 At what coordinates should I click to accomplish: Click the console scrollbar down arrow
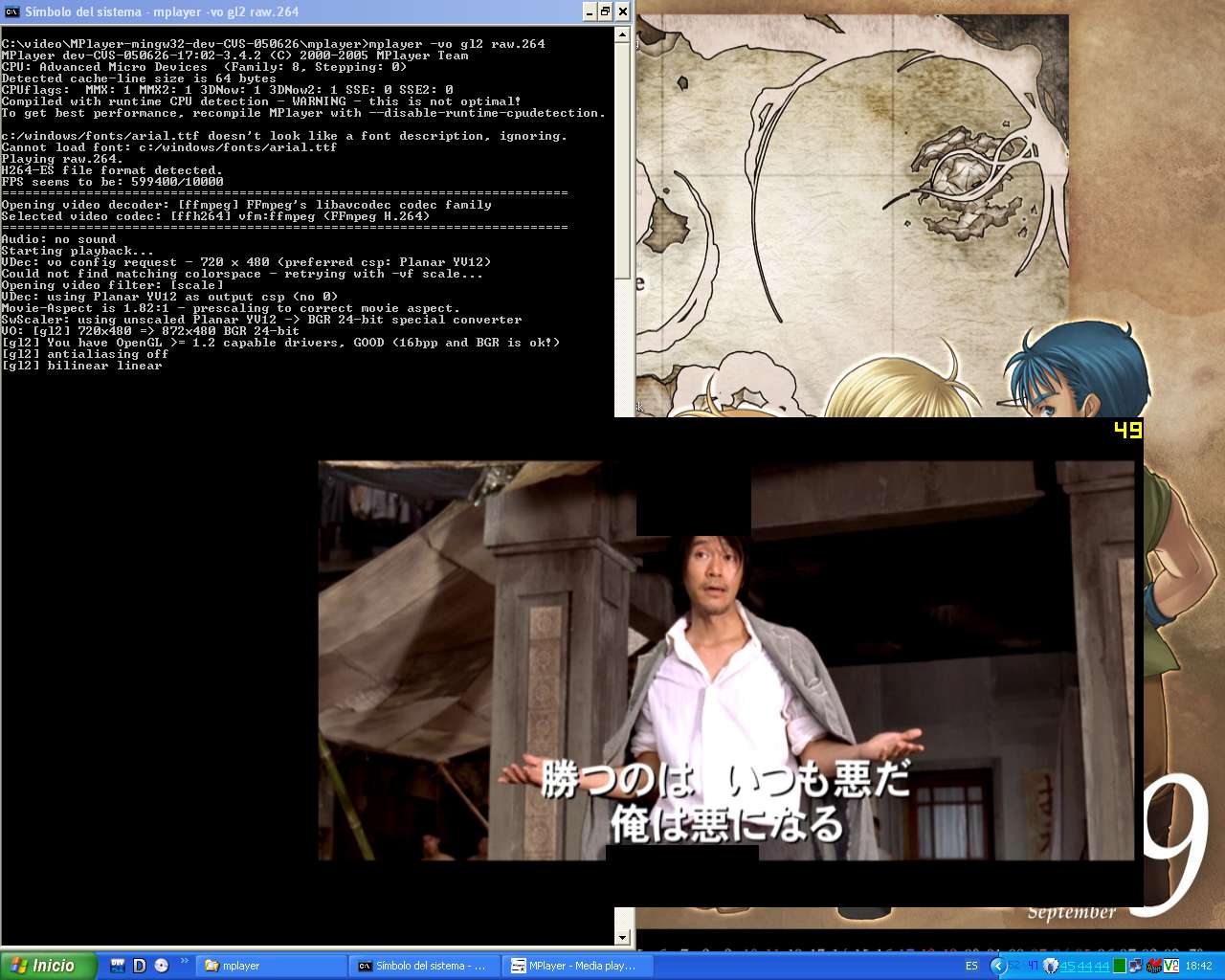point(623,938)
